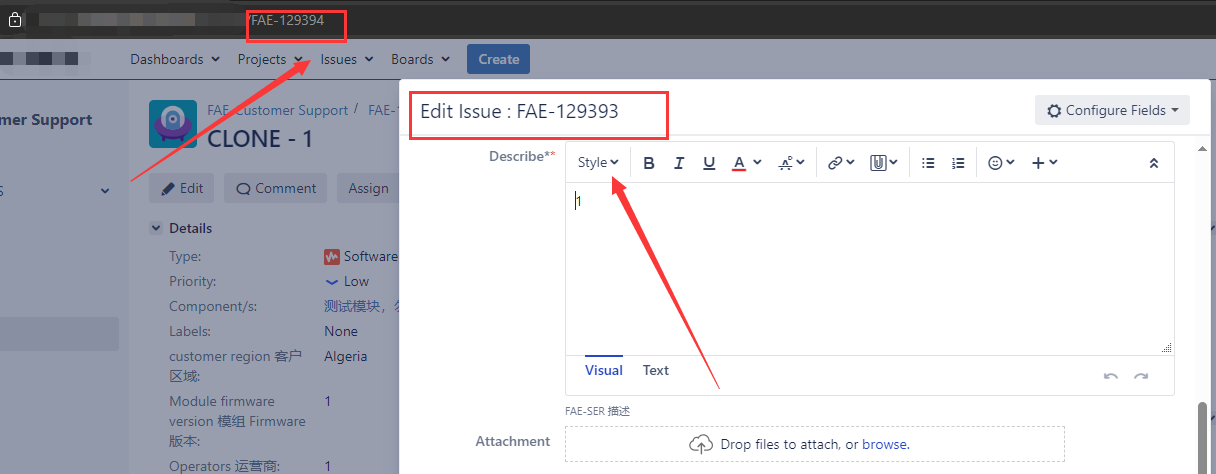Collapse the Details section
Screen dimensions: 1216x474
(156, 228)
